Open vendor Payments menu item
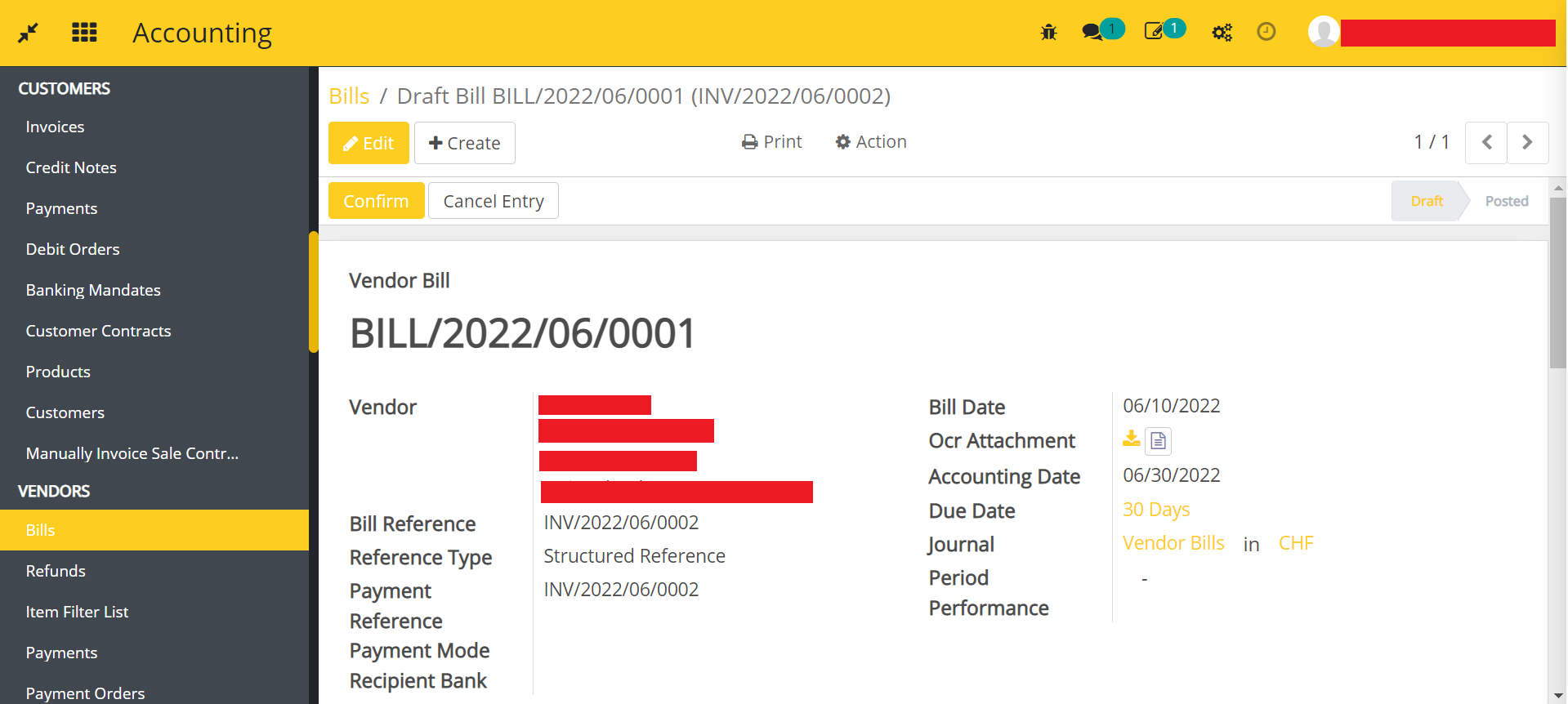This screenshot has height=704, width=1568. pos(61,653)
